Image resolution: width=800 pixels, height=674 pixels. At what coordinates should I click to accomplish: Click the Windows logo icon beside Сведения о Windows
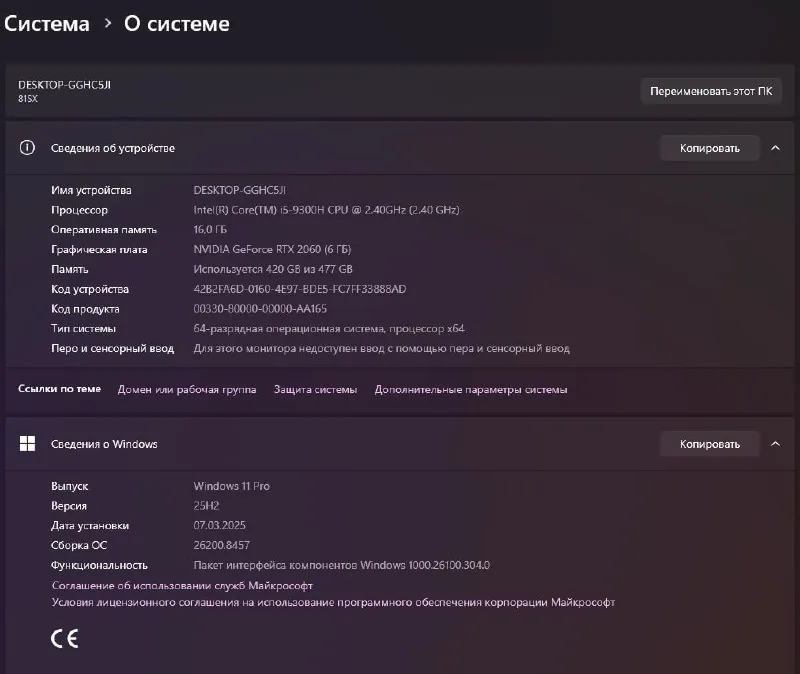click(x=27, y=444)
